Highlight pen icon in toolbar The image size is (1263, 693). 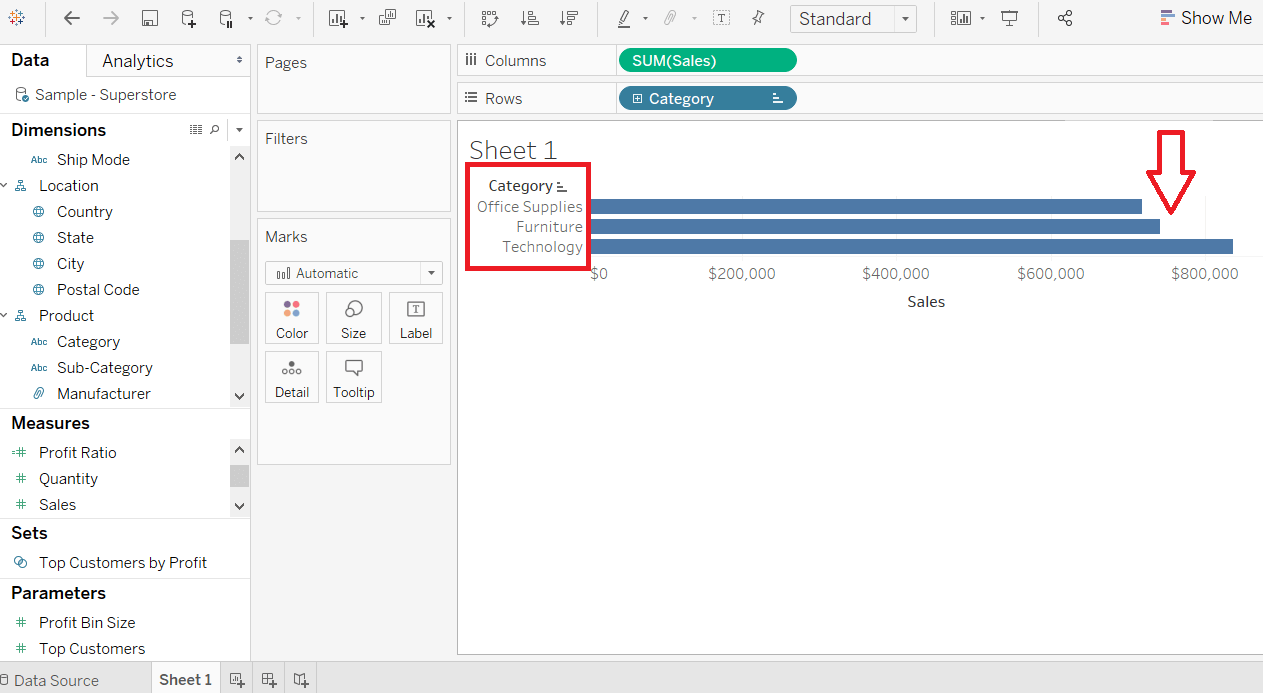pyautogui.click(x=624, y=18)
